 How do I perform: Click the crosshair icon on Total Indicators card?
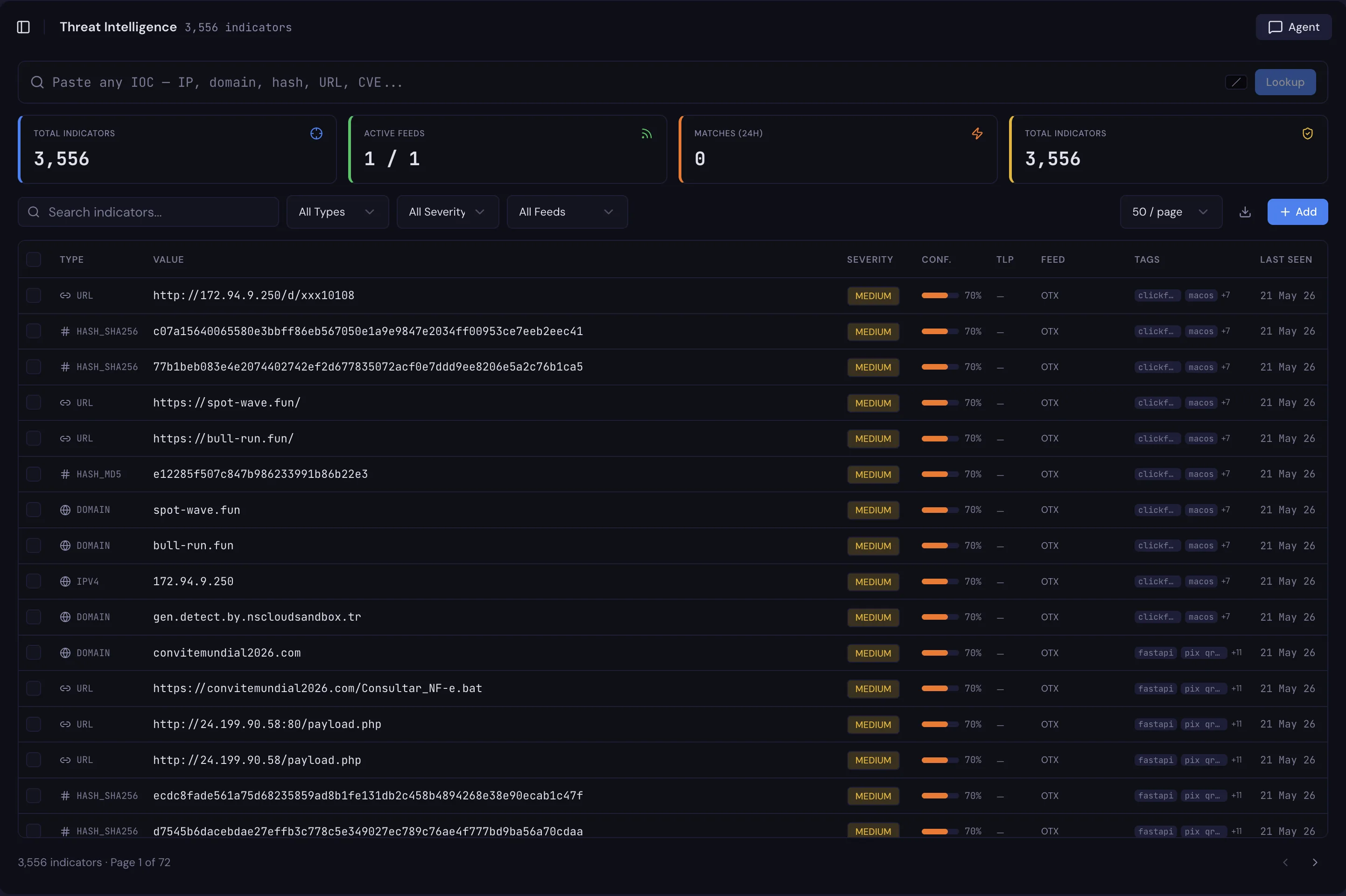[x=316, y=134]
